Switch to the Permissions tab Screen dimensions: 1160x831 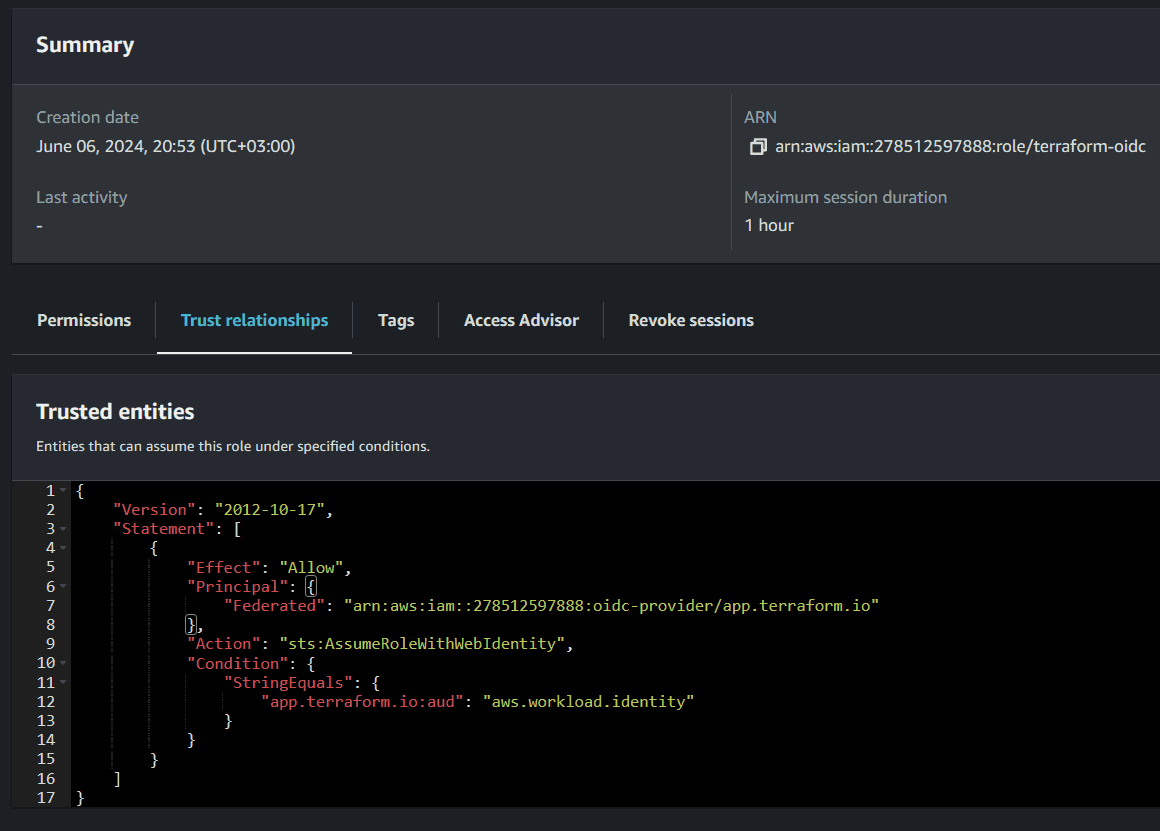tap(83, 320)
